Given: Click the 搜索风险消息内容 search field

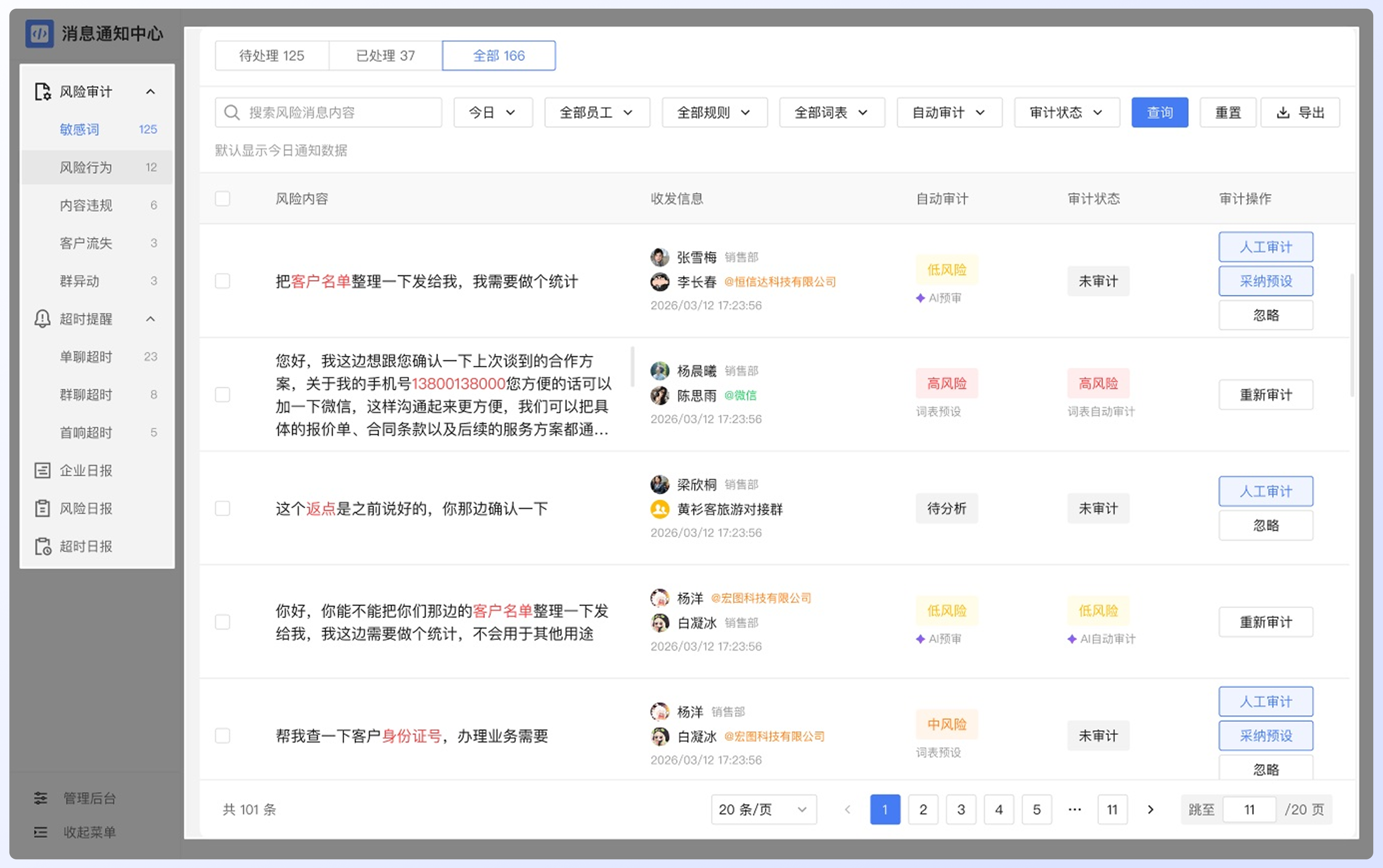Looking at the screenshot, I should tap(328, 112).
